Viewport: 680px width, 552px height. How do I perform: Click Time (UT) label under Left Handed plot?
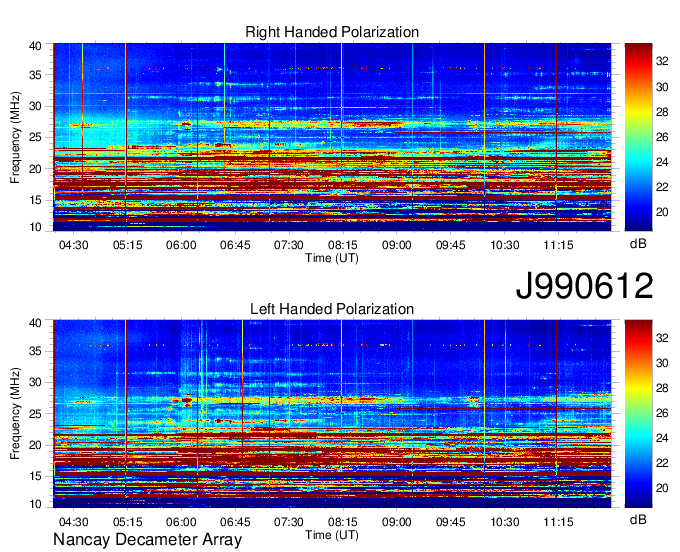pyautogui.click(x=332, y=535)
